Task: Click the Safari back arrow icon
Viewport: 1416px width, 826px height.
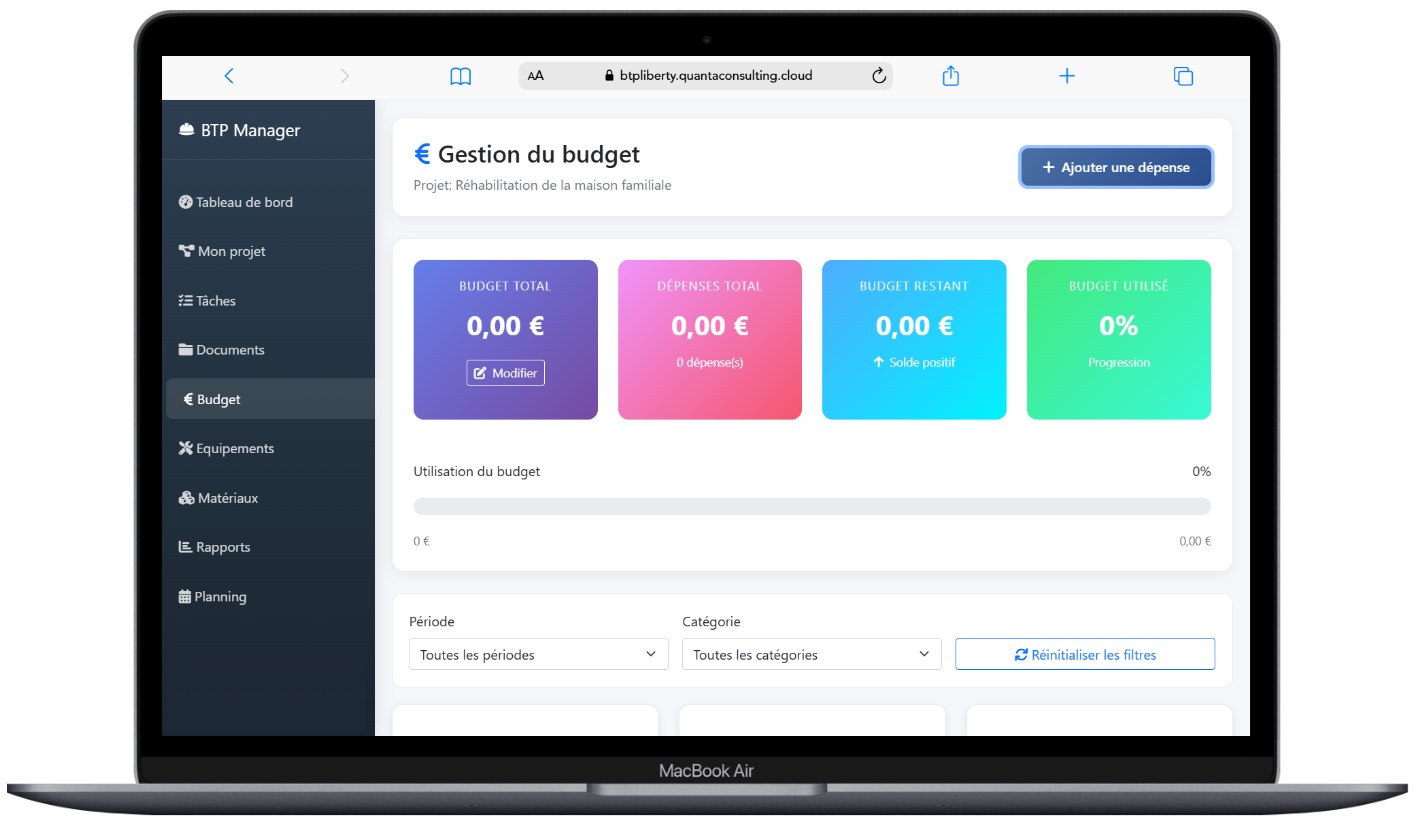Action: 229,76
